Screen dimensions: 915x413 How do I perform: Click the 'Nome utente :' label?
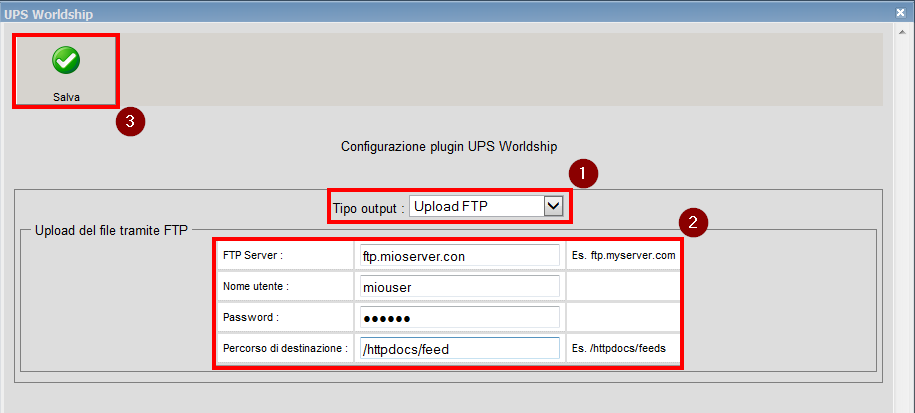click(256, 286)
